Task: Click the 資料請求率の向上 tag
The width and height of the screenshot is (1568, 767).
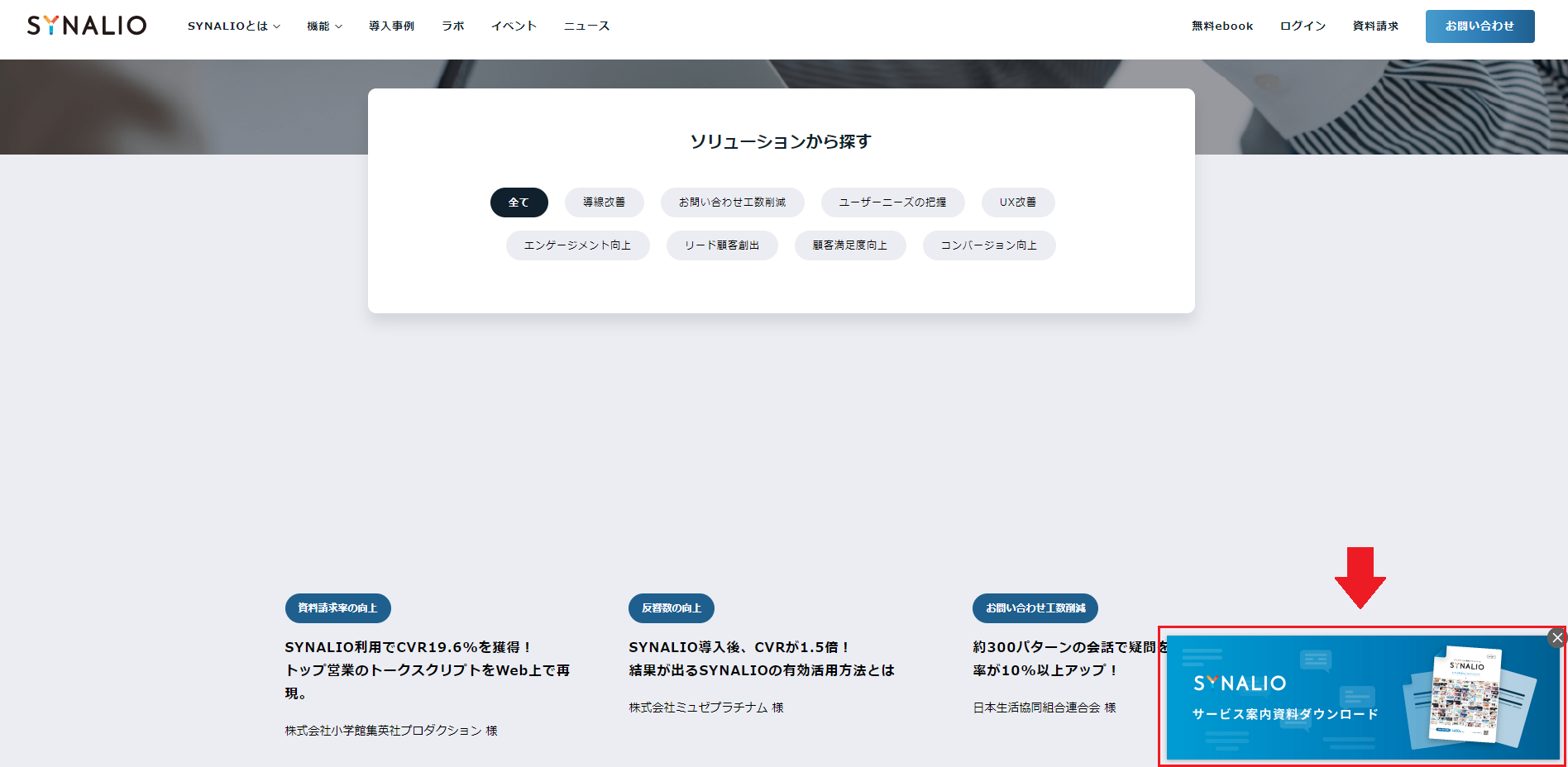Action: [x=338, y=608]
